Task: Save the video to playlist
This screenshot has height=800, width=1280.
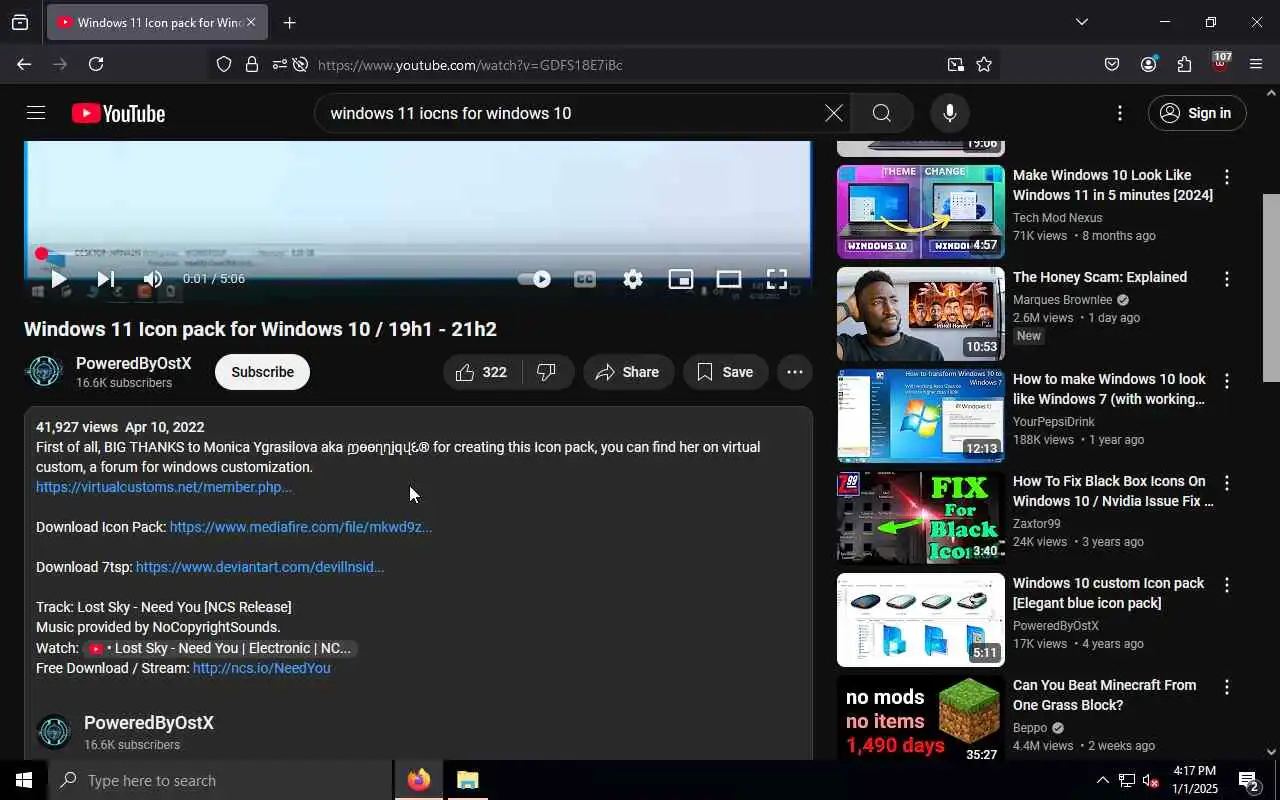Action: pyautogui.click(x=725, y=372)
